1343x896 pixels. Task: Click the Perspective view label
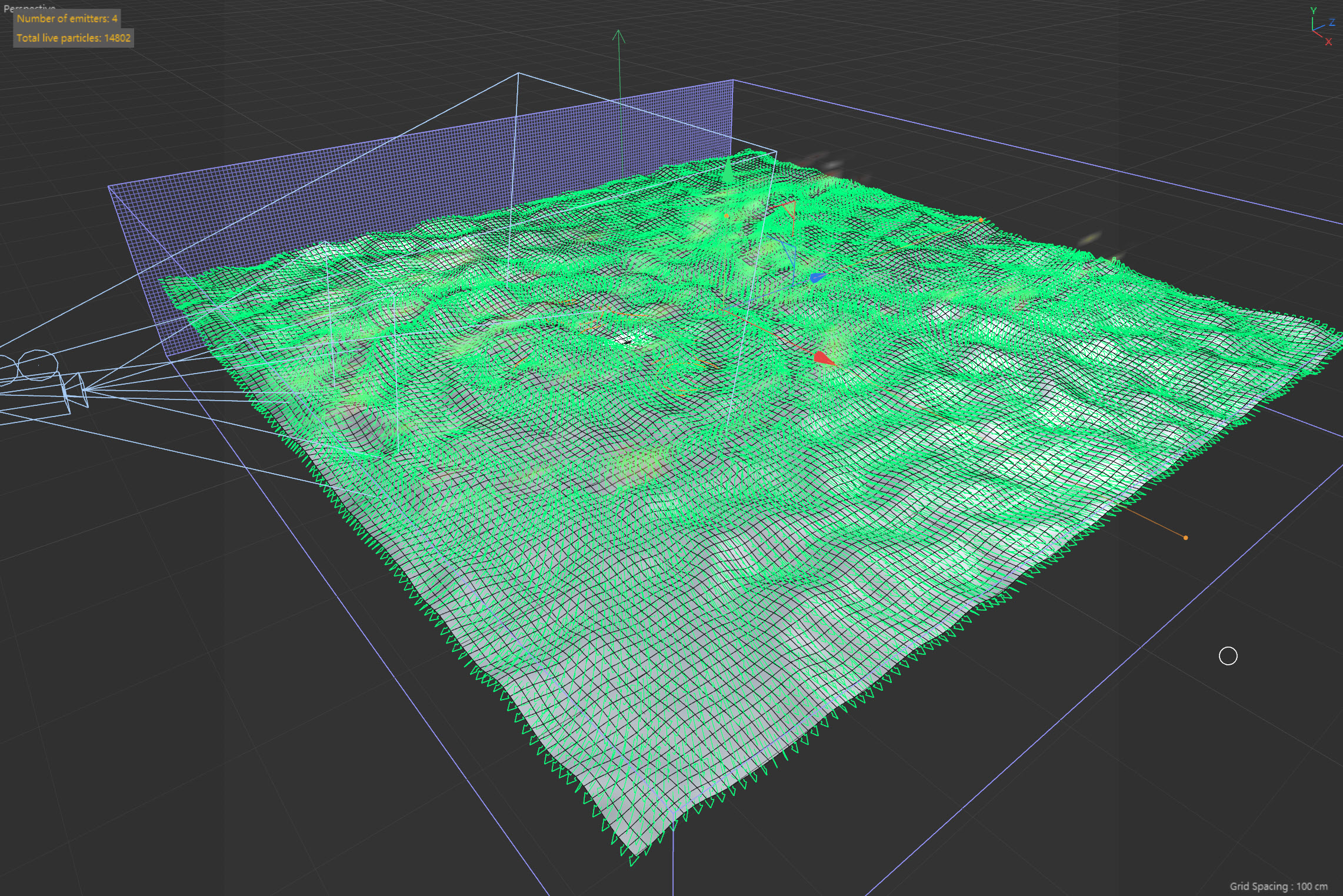tap(29, 8)
